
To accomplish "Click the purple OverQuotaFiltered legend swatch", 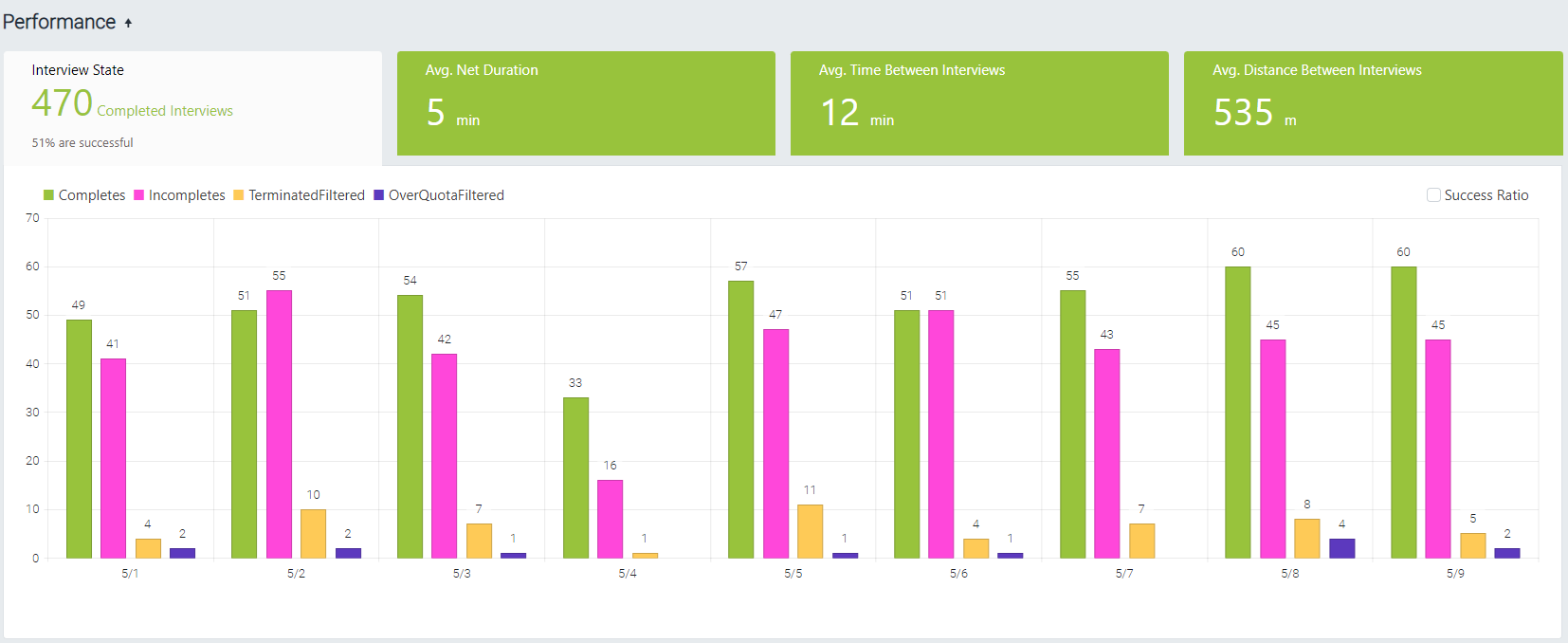I will pyautogui.click(x=378, y=195).
